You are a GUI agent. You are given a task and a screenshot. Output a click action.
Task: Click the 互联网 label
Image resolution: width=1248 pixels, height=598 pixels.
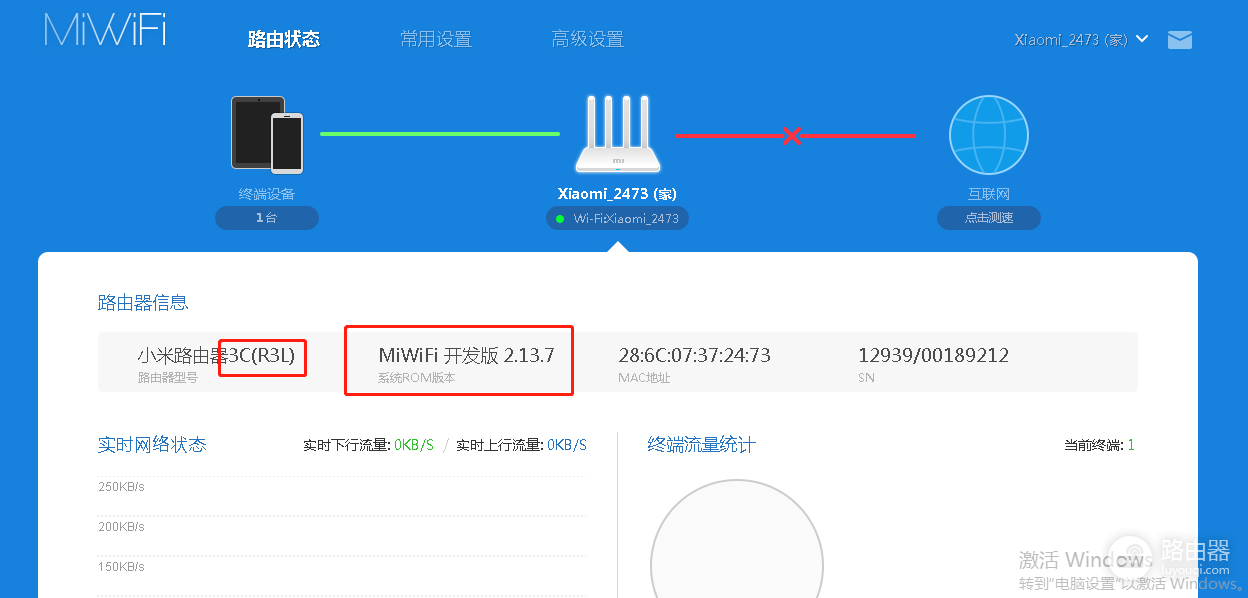pos(989,194)
